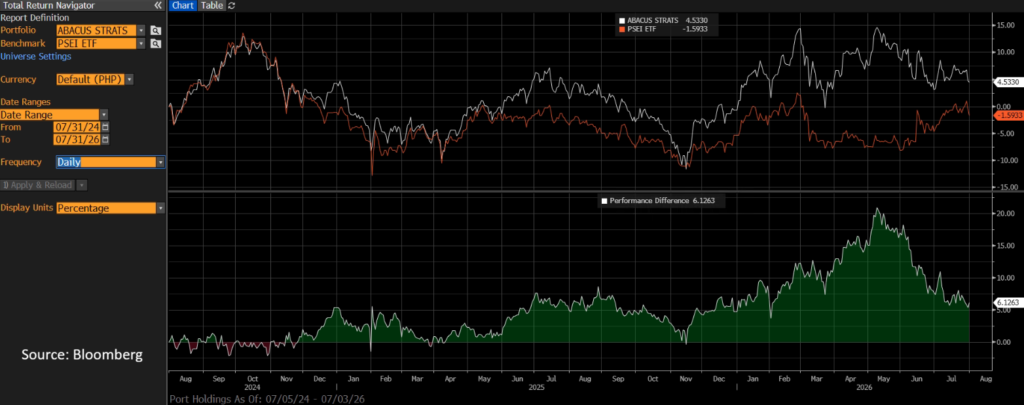Open the Date Range type dropdown
1024x405 pixels.
104,115
